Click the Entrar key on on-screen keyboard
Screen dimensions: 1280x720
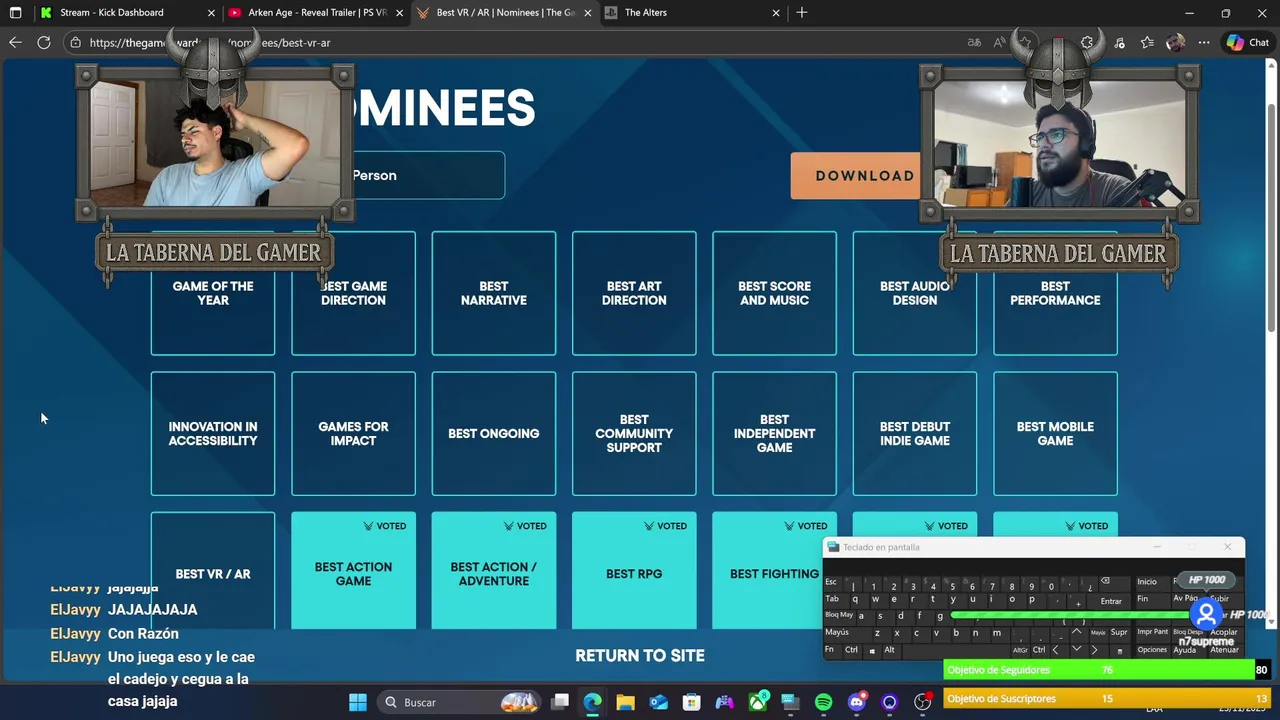click(1111, 602)
